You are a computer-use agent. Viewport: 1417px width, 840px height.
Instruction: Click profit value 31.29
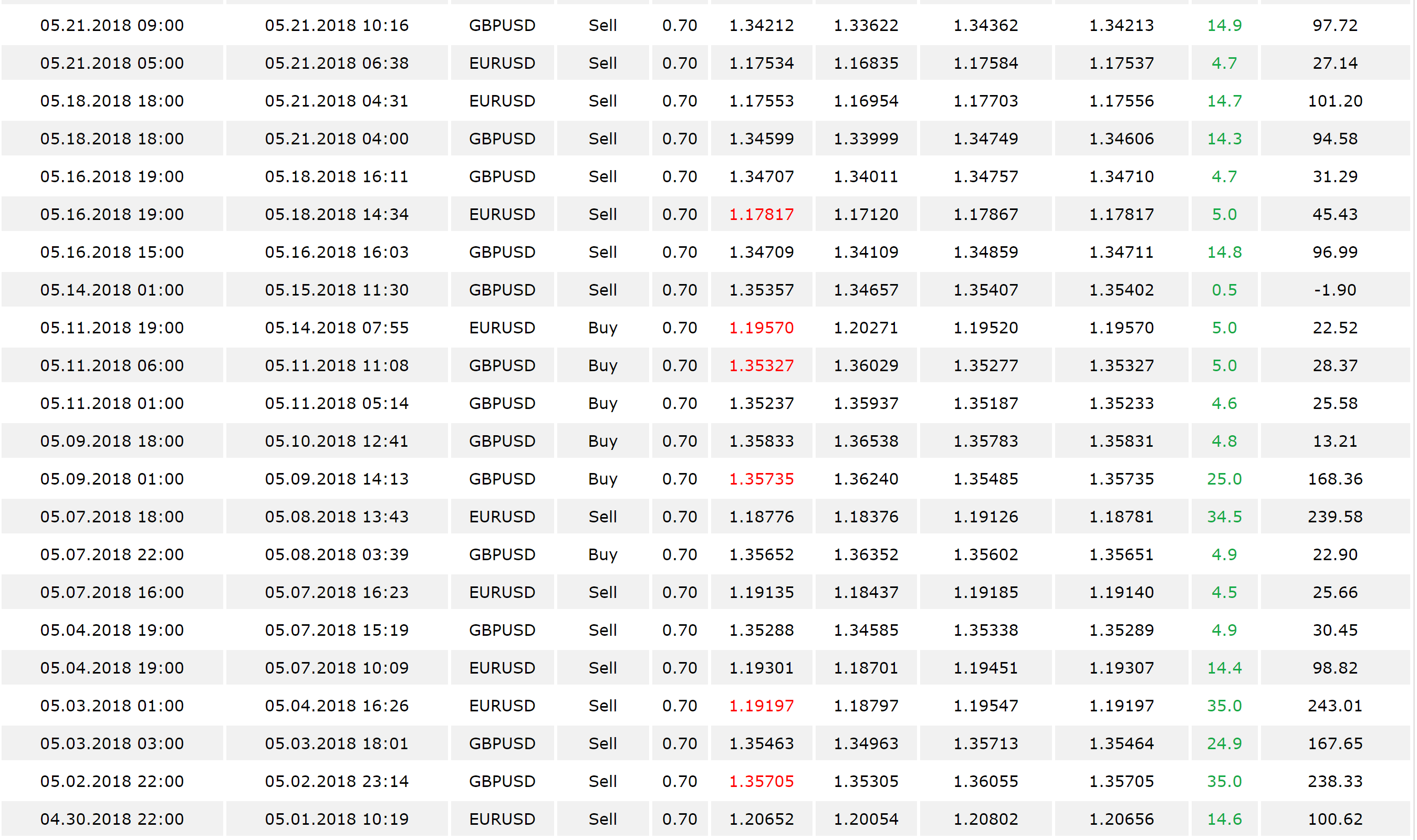coord(1336,176)
